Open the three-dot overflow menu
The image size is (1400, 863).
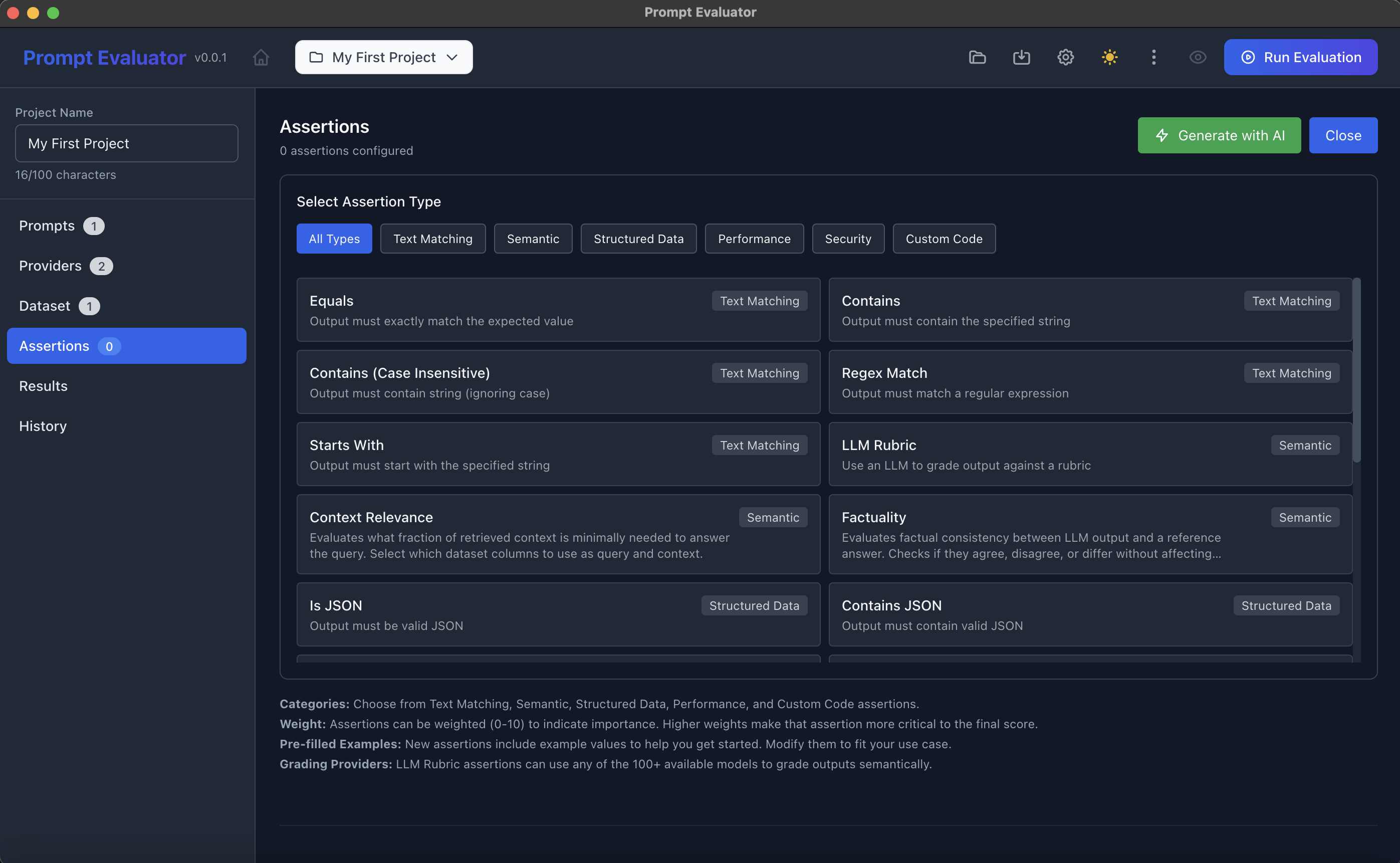[1153, 57]
